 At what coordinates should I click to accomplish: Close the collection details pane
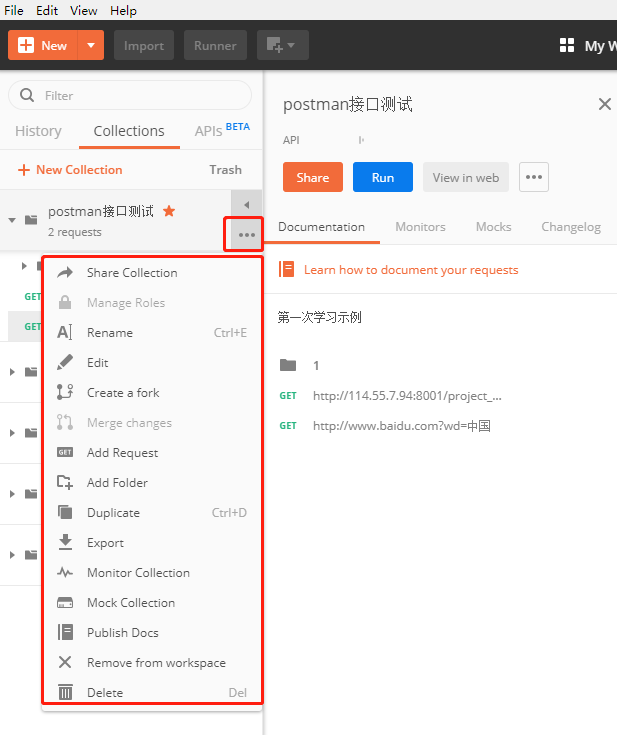[604, 104]
